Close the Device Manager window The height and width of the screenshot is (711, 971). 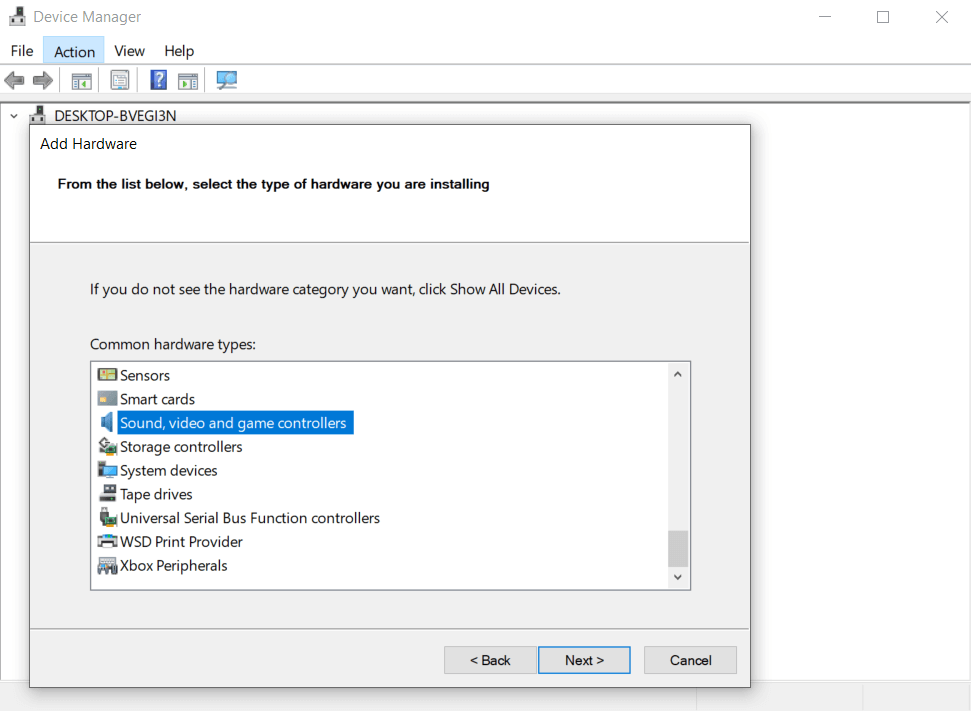point(941,17)
